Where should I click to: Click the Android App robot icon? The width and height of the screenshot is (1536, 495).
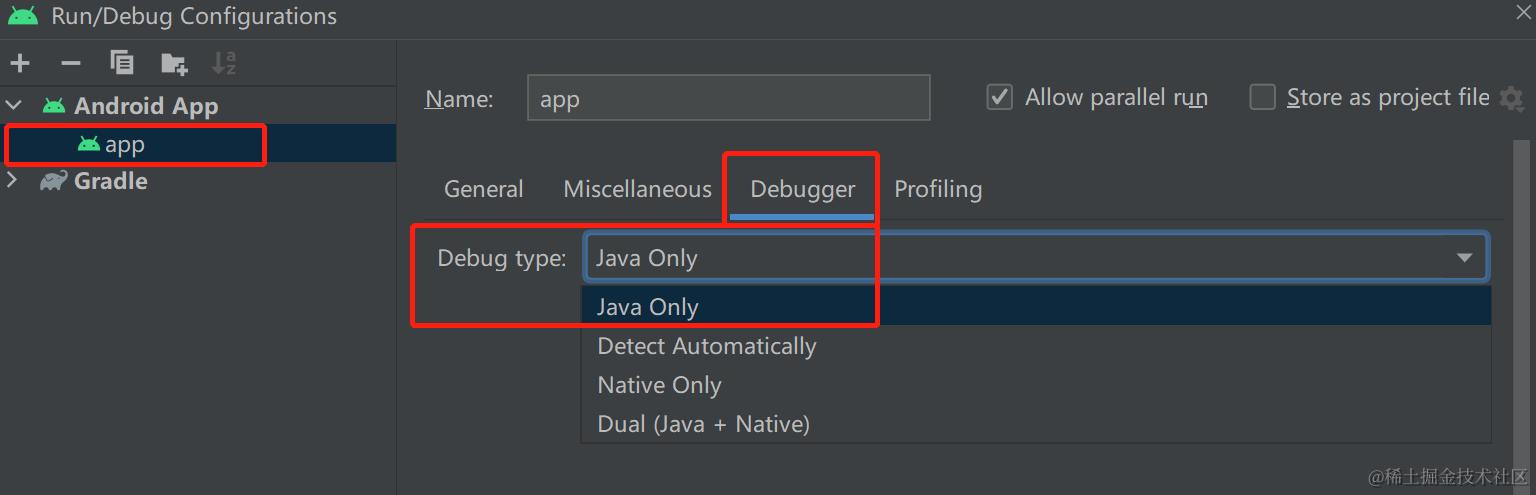(54, 106)
